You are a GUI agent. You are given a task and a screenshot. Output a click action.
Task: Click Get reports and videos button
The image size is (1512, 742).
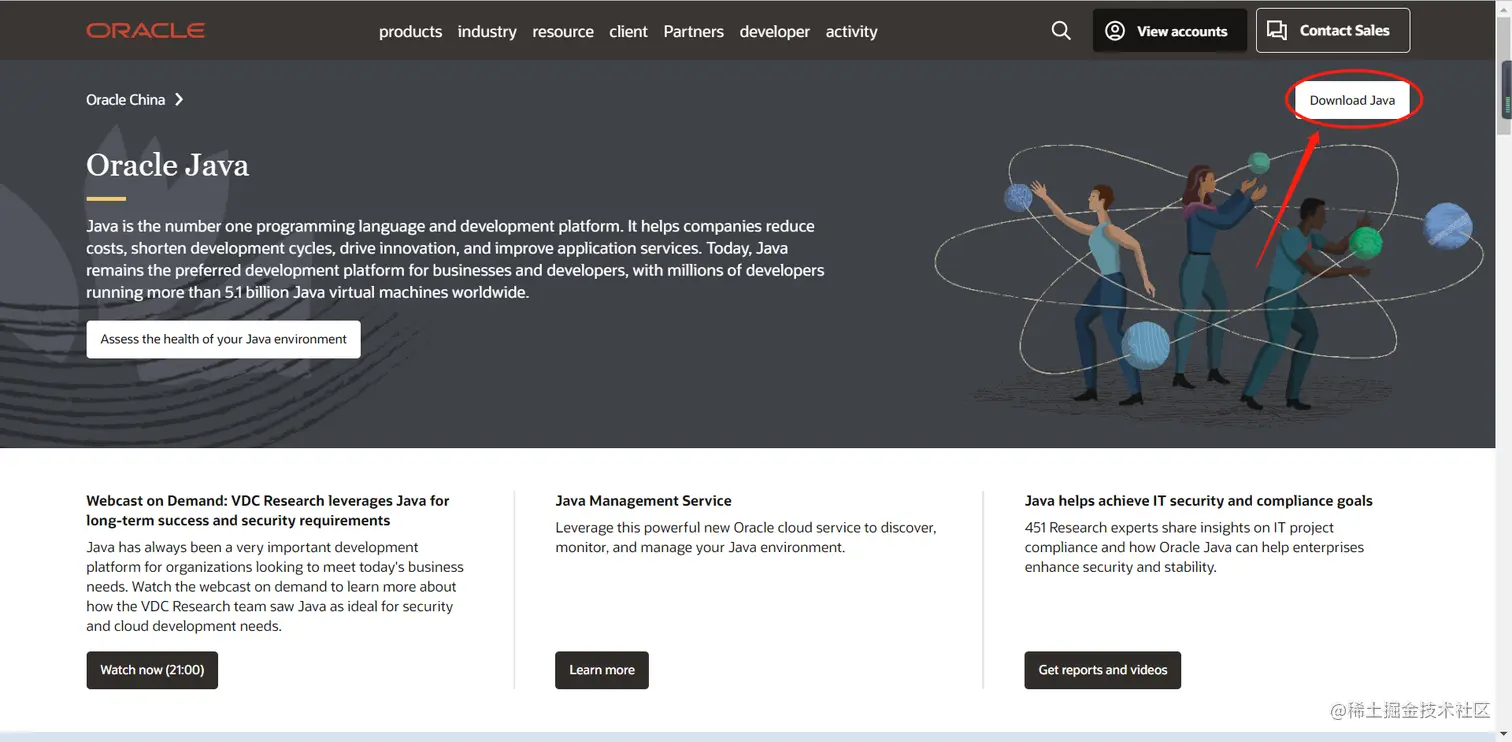point(1103,670)
